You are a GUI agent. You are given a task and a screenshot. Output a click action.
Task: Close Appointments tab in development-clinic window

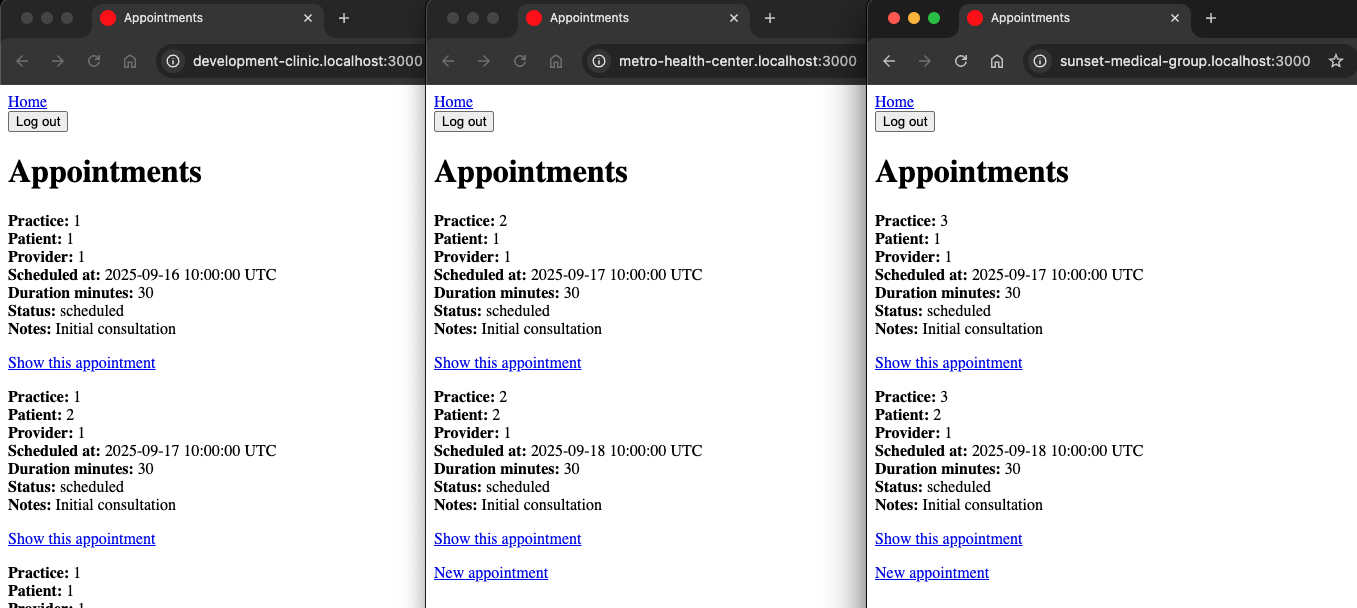point(308,18)
